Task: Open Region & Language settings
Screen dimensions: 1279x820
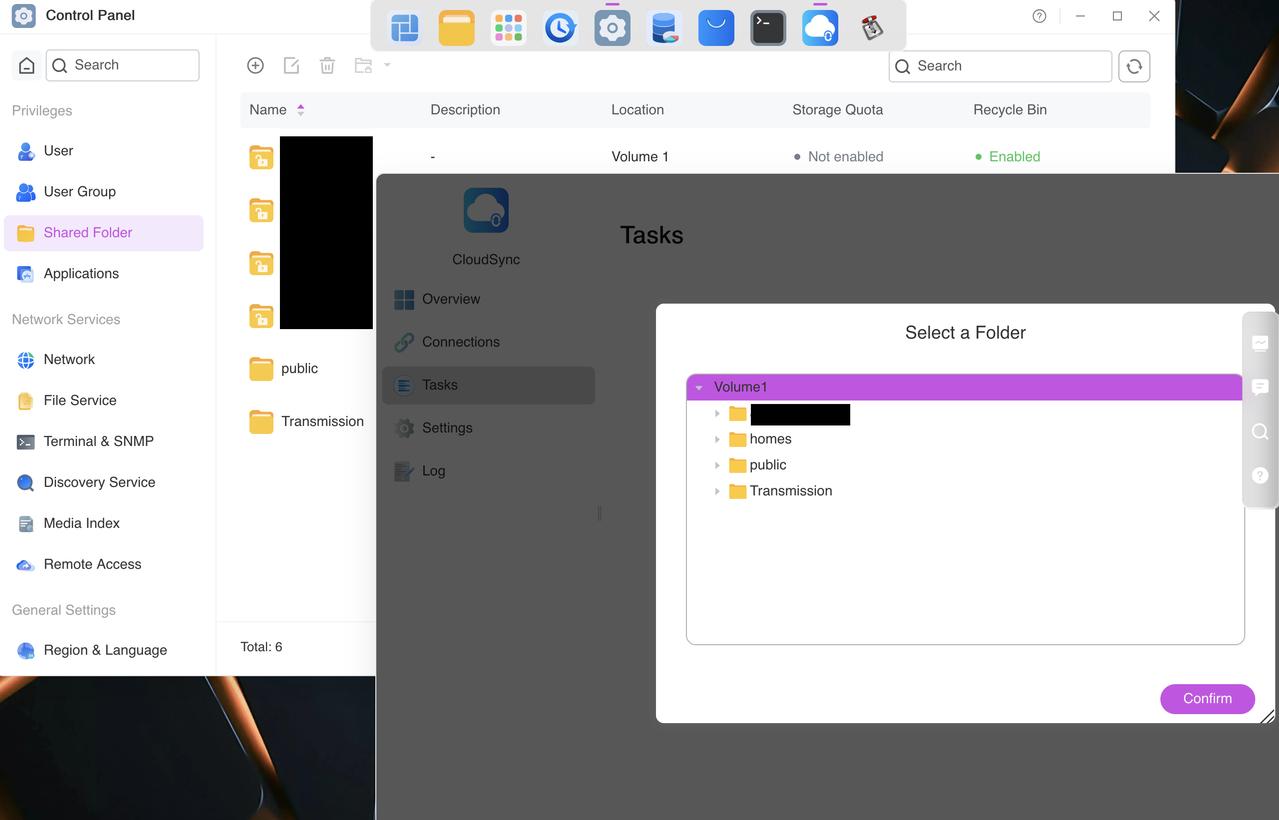Action: coord(104,651)
